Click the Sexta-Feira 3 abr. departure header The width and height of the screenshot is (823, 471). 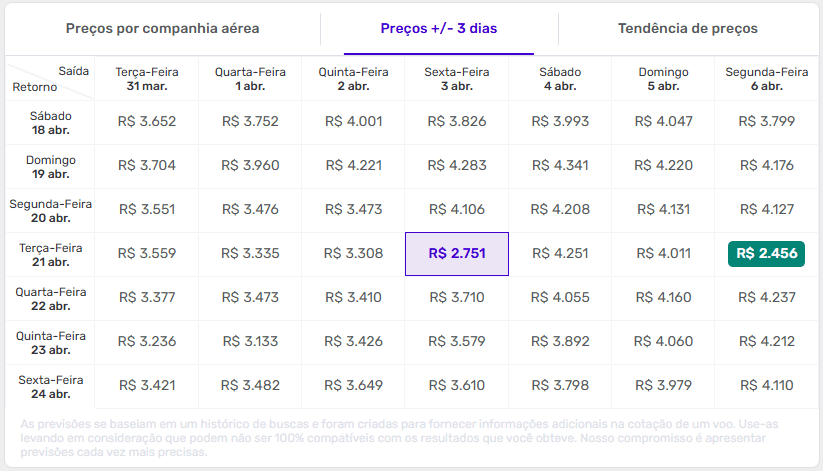coord(456,79)
